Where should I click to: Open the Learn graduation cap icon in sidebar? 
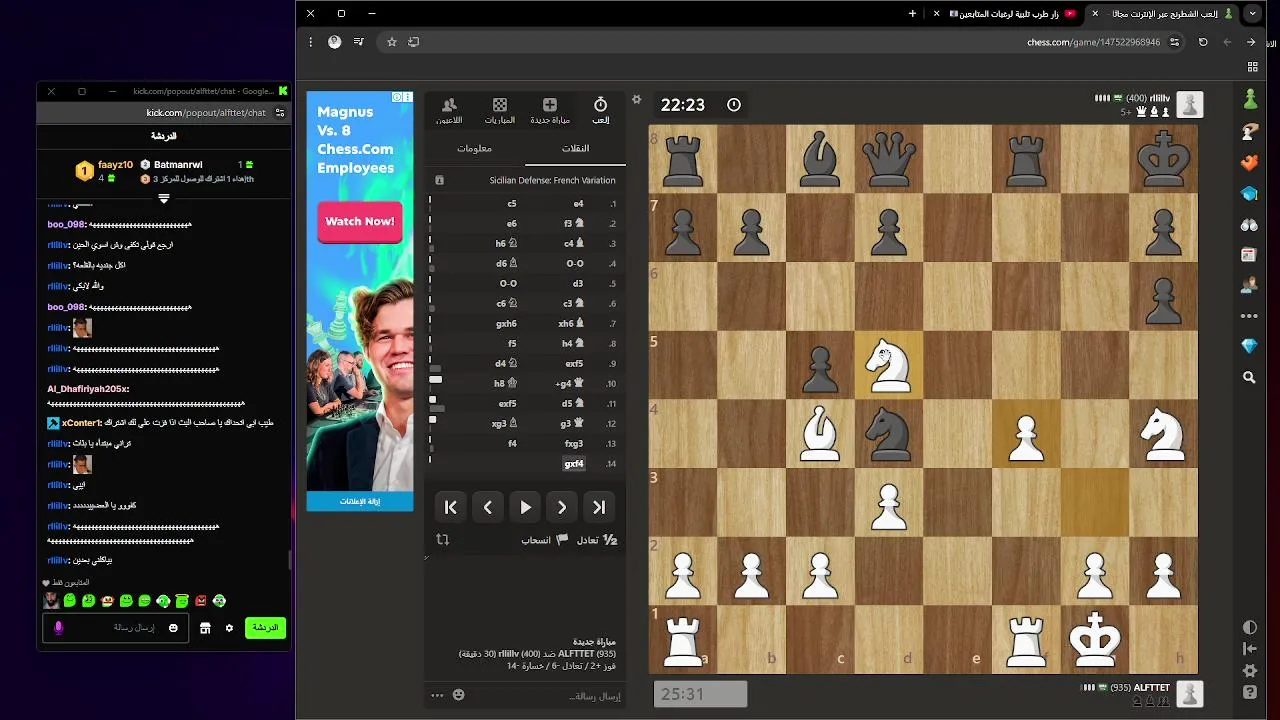(1249, 194)
